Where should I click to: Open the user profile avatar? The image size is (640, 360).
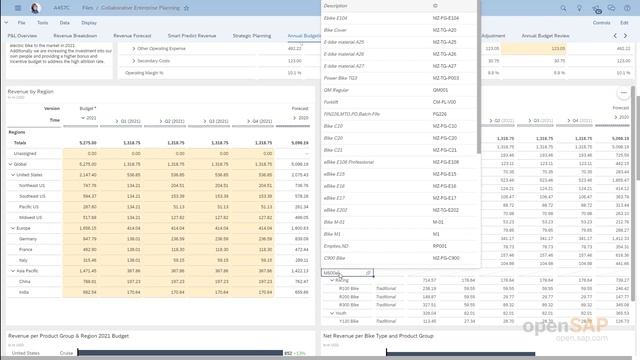click(36, 8)
